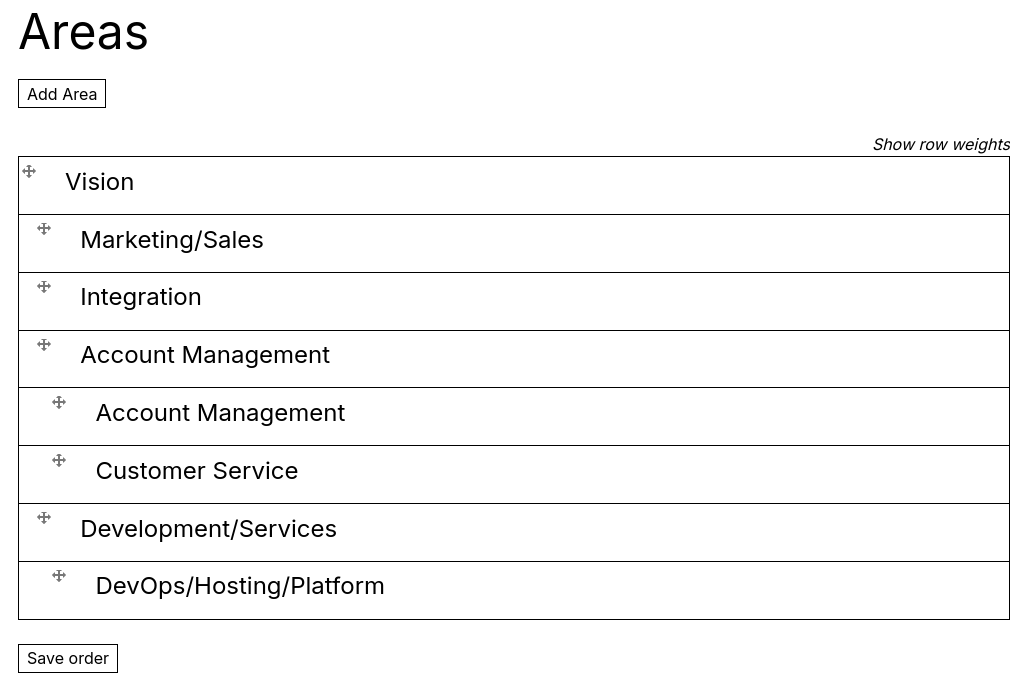
Task: Select the Integration area row
Action: pos(141,297)
